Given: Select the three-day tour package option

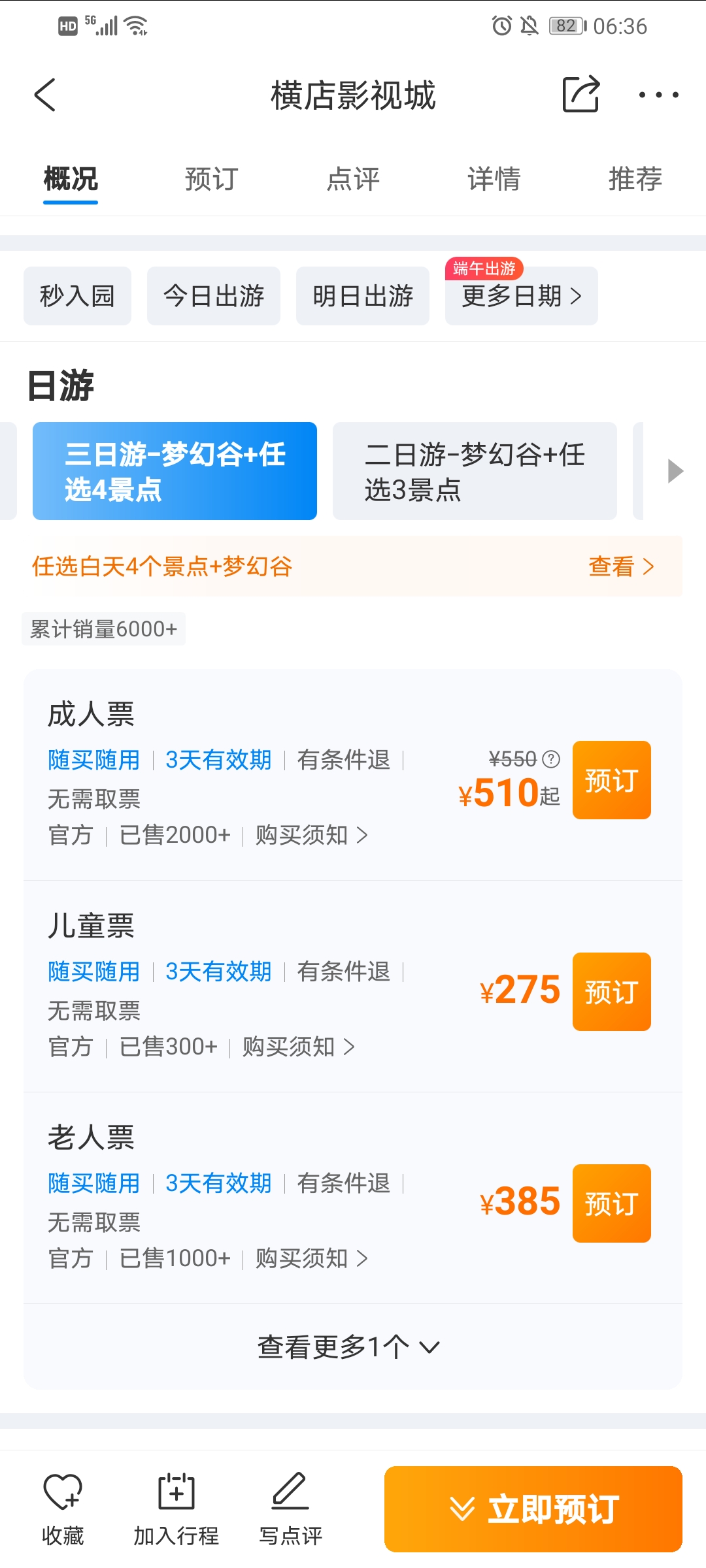Looking at the screenshot, I should tap(175, 471).
